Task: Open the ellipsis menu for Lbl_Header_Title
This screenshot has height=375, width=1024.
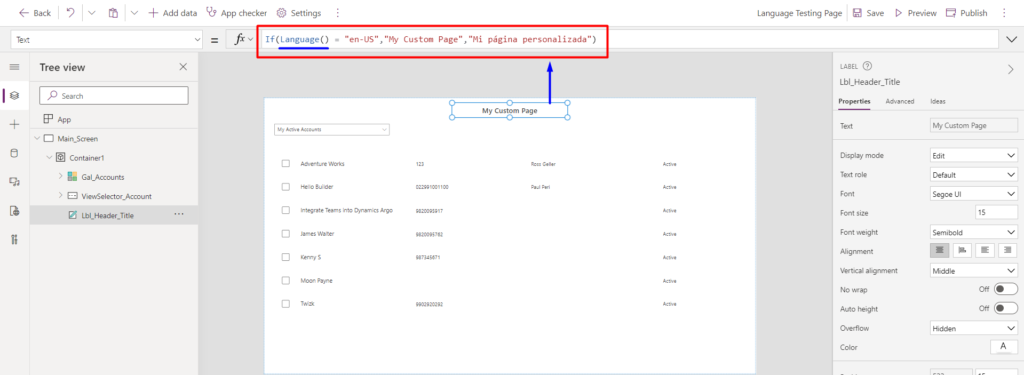Action: pos(179,214)
